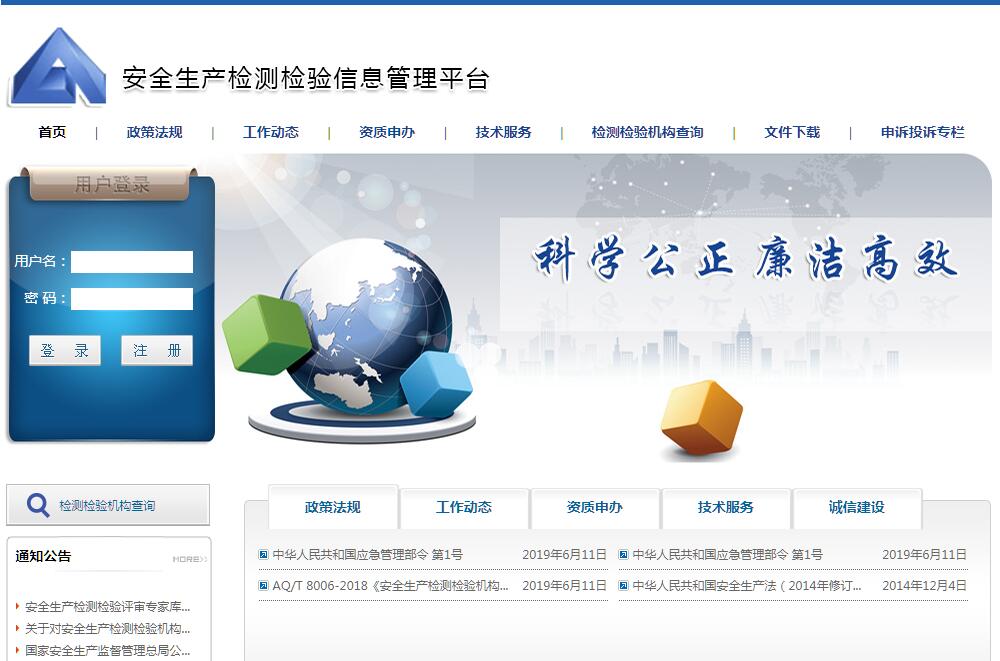Click the MORE link in 通知公告
This screenshot has height=661, width=1000.
click(x=189, y=559)
